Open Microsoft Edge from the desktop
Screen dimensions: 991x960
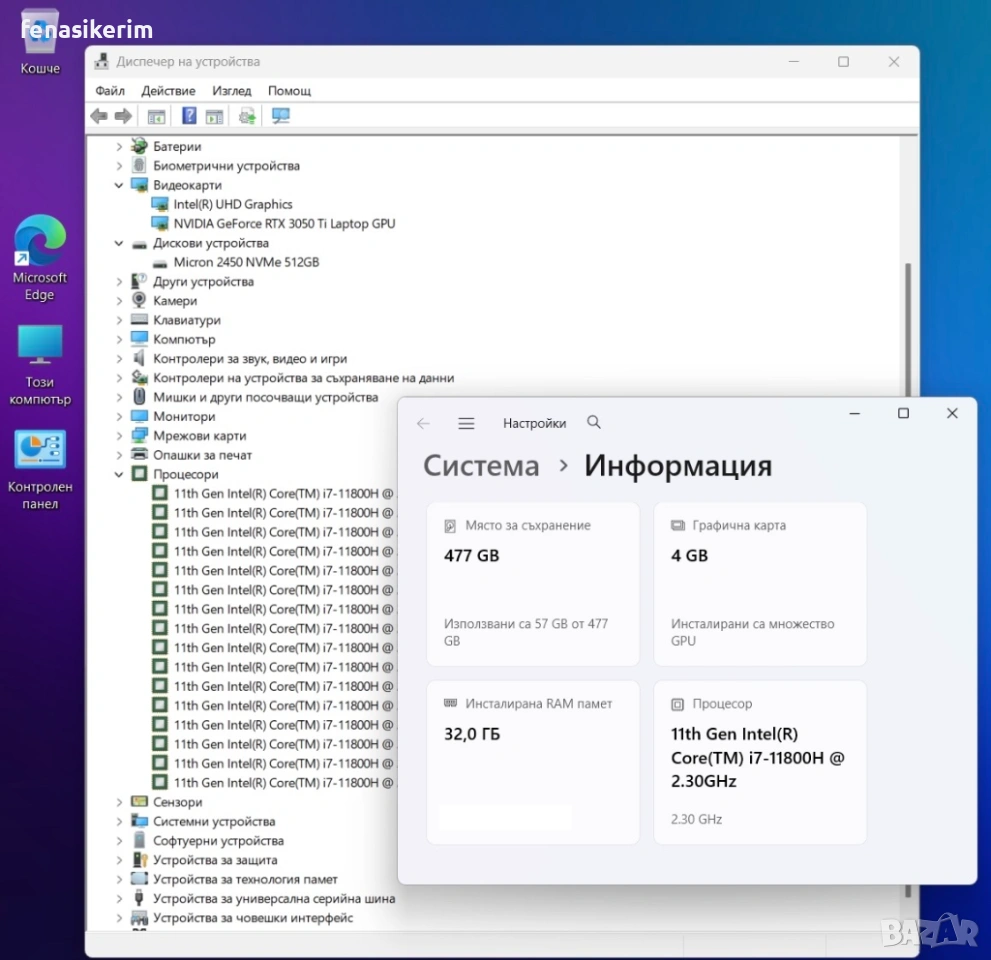pyautogui.click(x=40, y=258)
